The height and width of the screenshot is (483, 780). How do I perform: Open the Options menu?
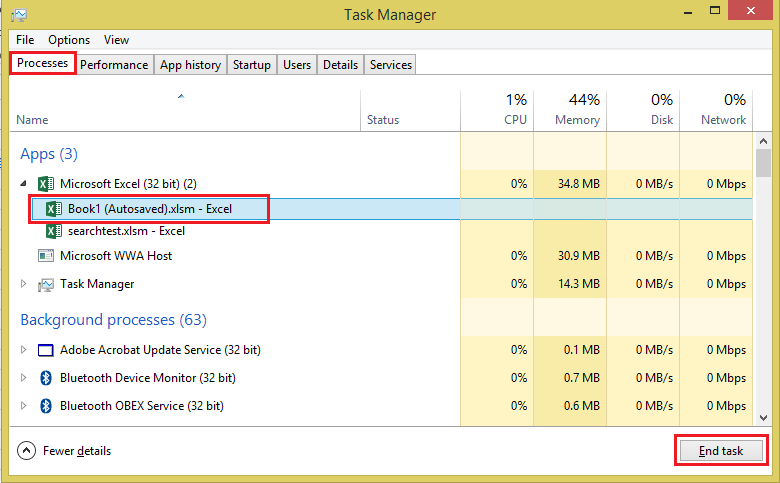[69, 40]
